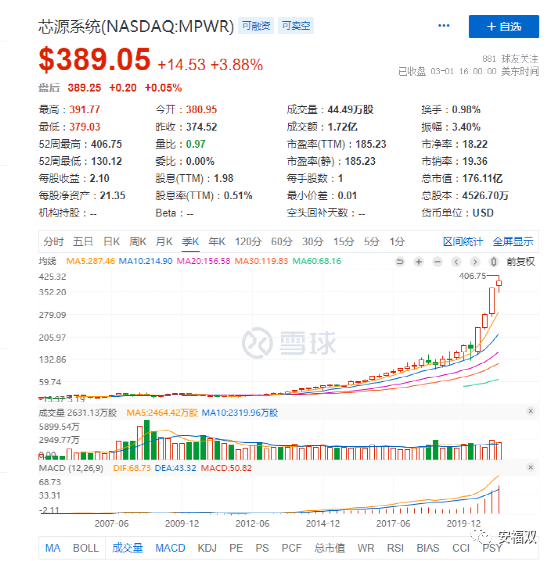Toggle the MACD indicator at bottom
Screen dimensions: 554x561
pos(170,548)
